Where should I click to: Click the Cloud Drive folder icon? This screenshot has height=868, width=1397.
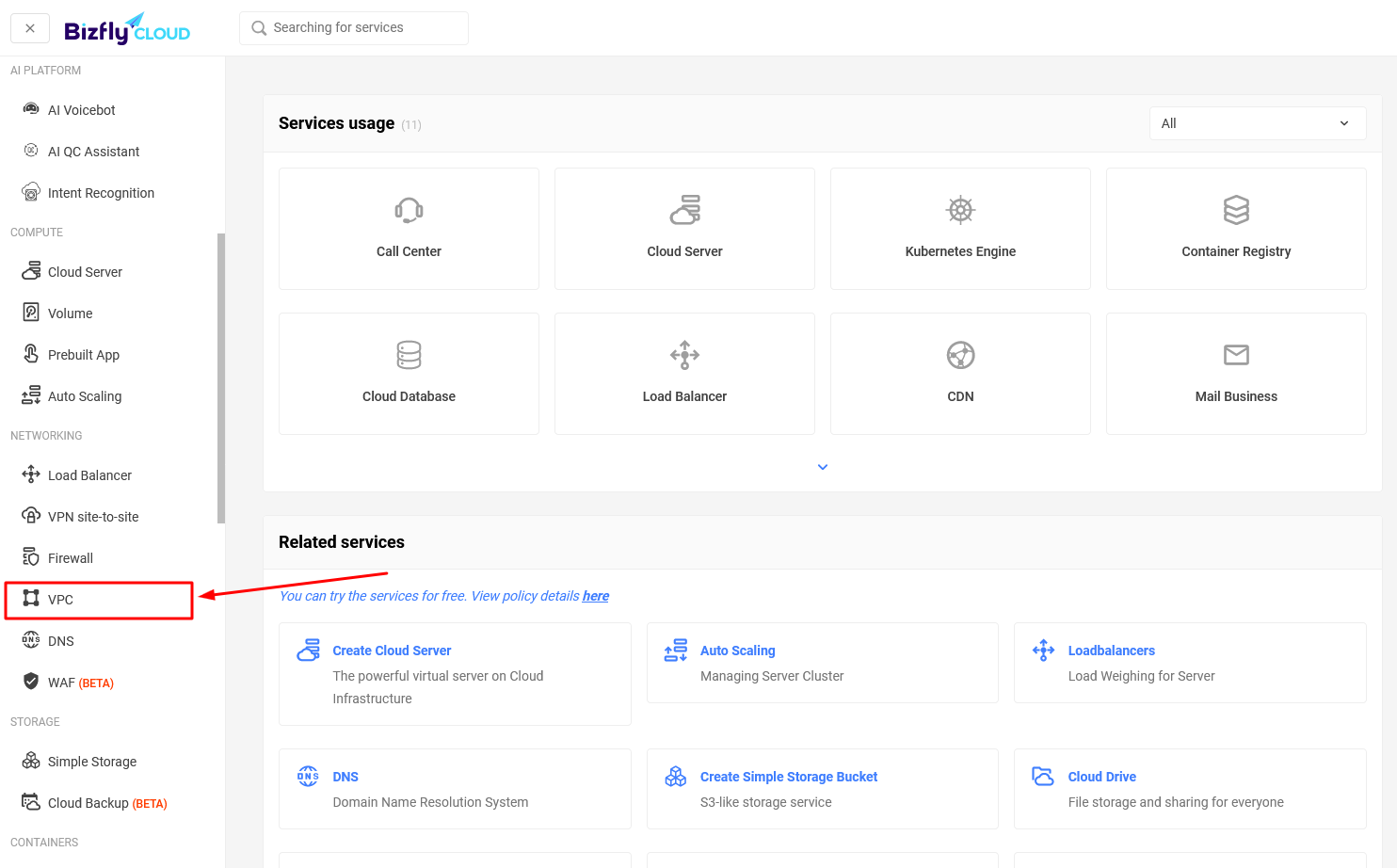pos(1043,777)
